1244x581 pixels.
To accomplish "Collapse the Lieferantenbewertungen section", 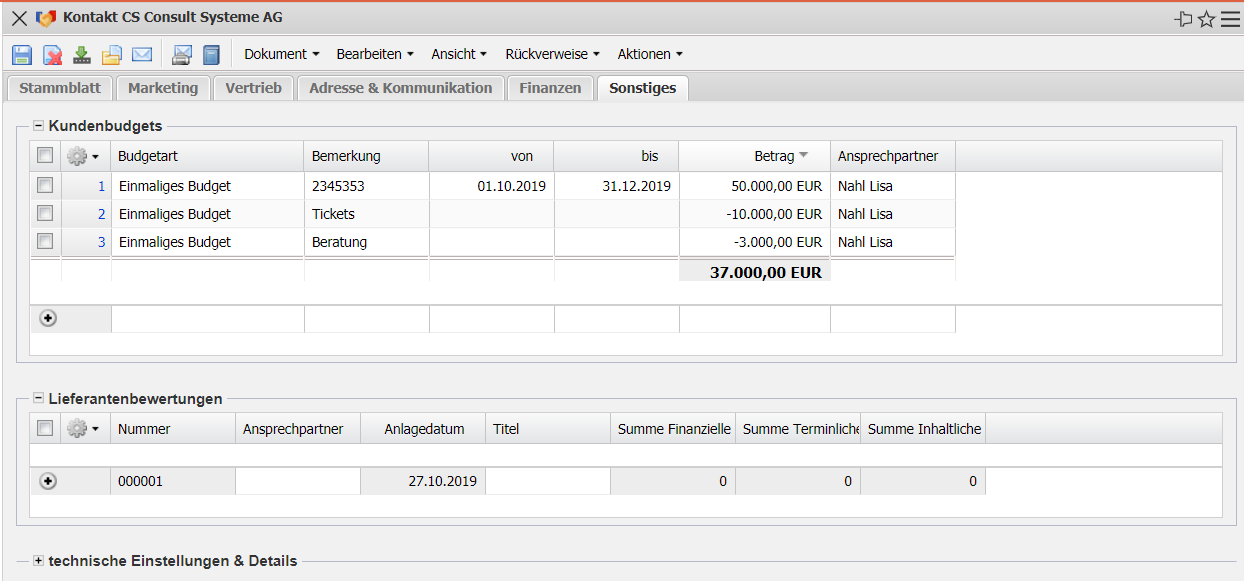I will (x=39, y=399).
